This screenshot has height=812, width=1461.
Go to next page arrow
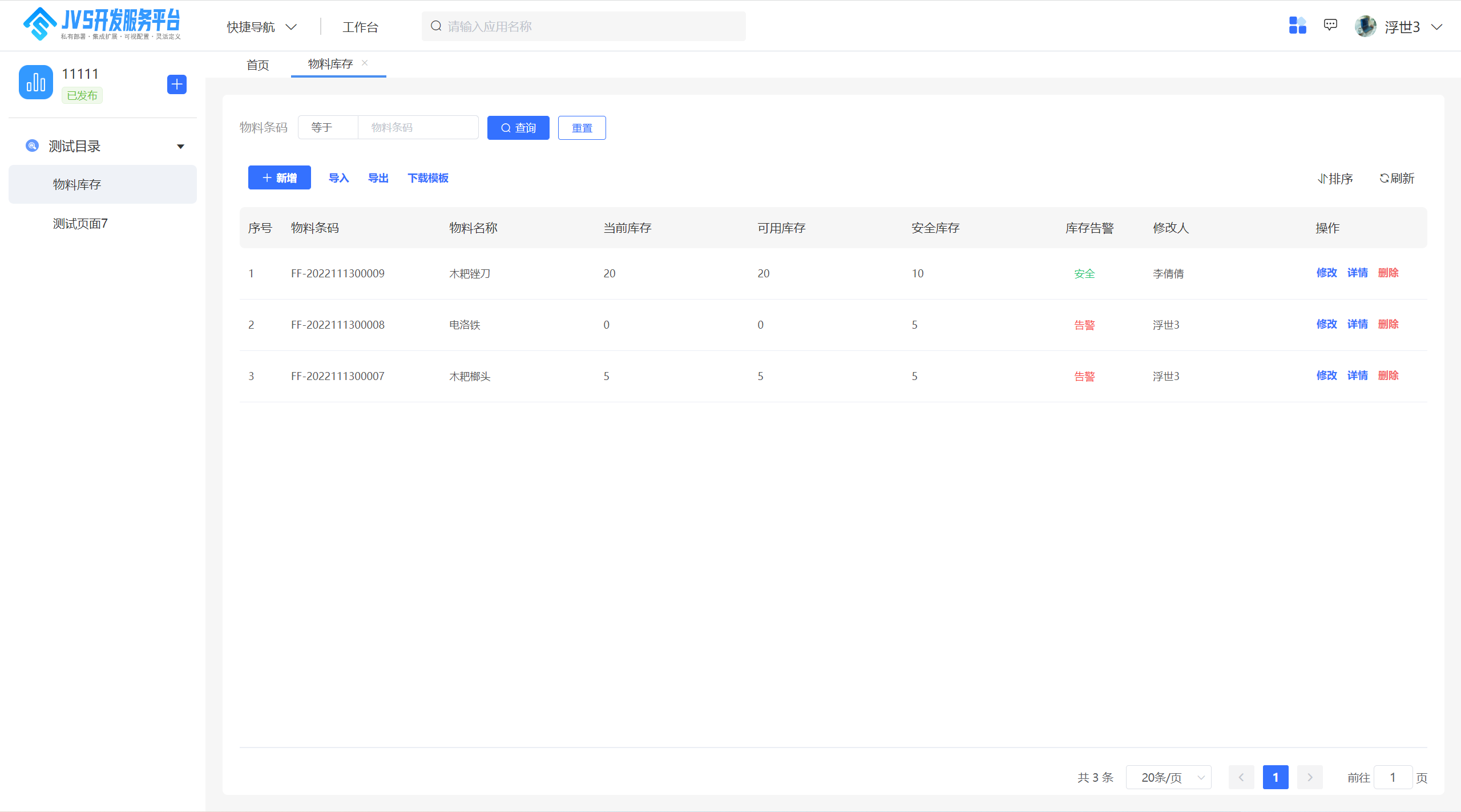coord(1310,777)
